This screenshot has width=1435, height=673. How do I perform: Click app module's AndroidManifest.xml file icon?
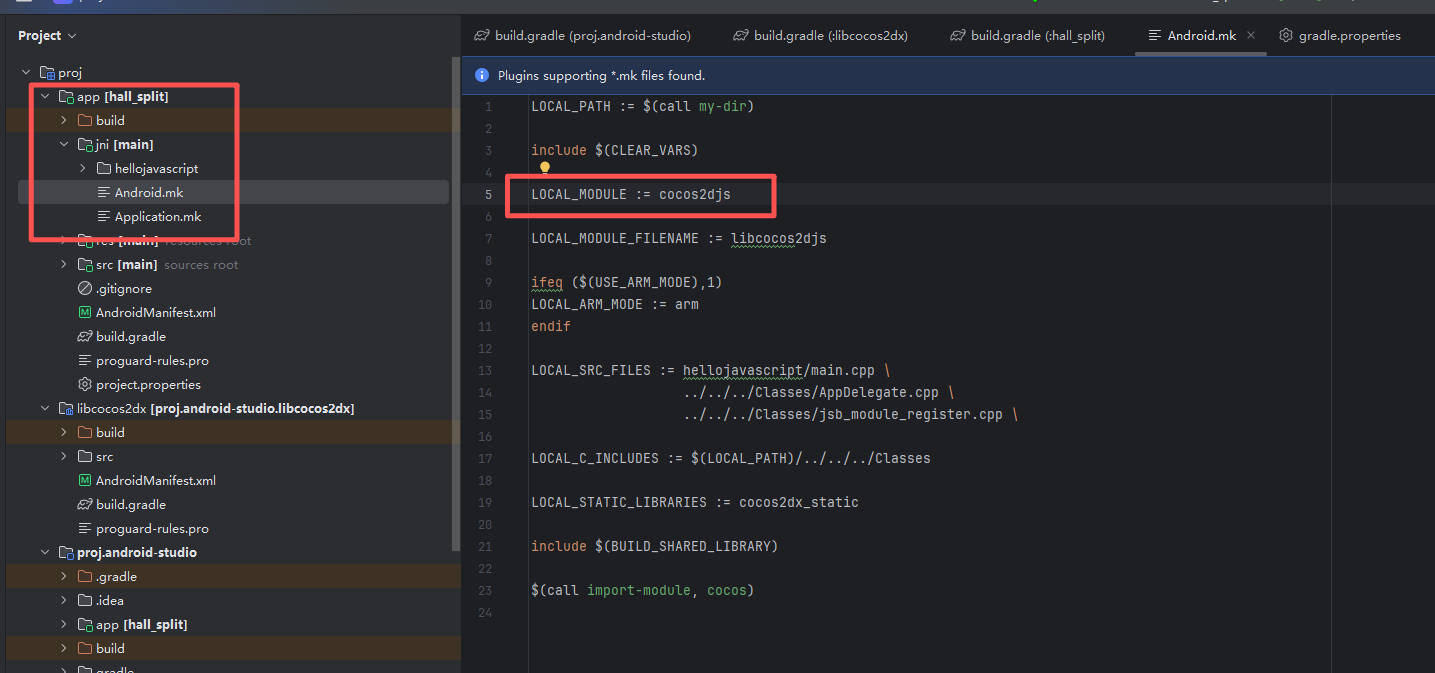(85, 313)
